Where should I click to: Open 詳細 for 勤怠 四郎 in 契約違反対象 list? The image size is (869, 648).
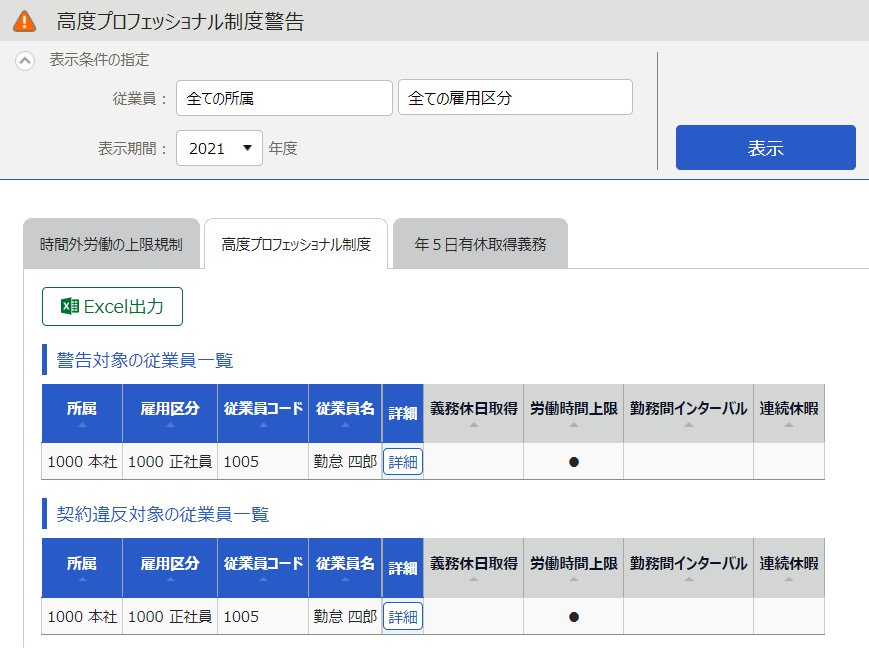click(x=402, y=617)
